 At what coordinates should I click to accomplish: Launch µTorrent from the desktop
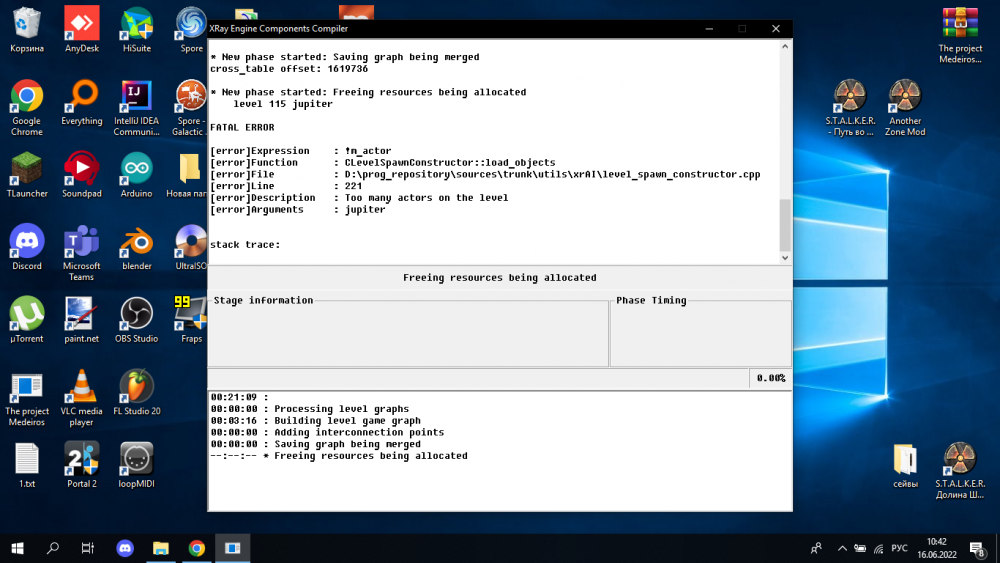(x=27, y=320)
